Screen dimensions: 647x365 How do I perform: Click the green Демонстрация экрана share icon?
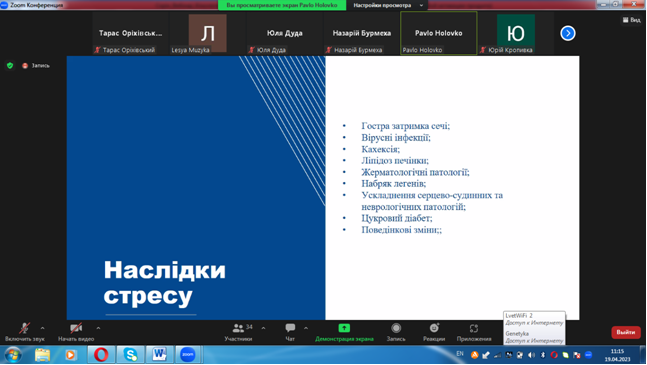344,328
